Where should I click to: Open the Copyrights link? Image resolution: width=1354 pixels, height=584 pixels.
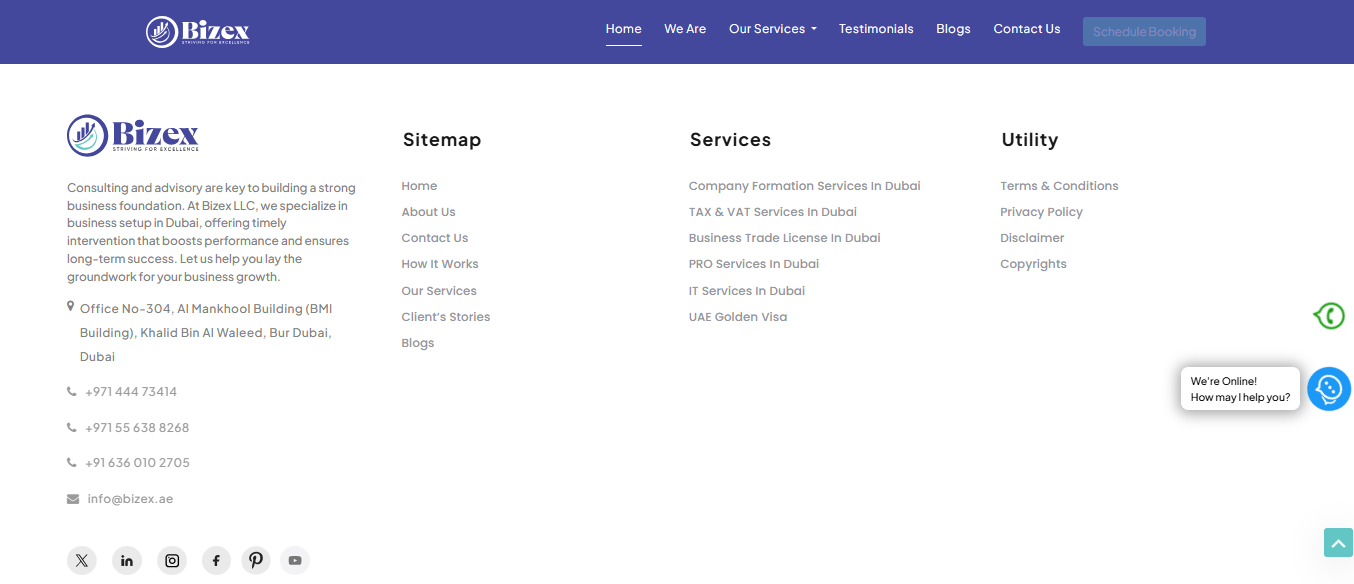(1033, 264)
